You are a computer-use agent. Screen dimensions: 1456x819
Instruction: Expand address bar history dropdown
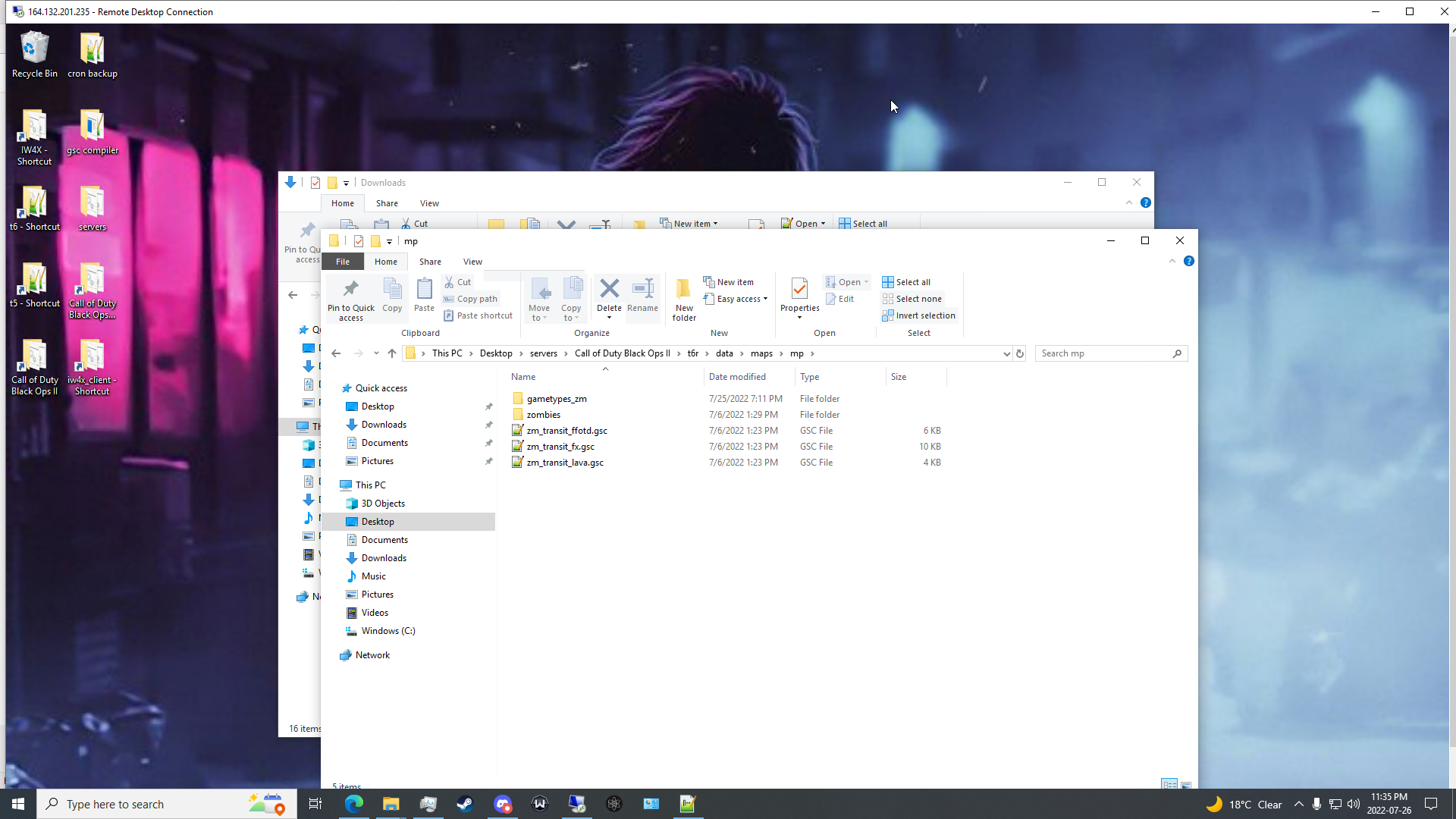pos(1006,353)
